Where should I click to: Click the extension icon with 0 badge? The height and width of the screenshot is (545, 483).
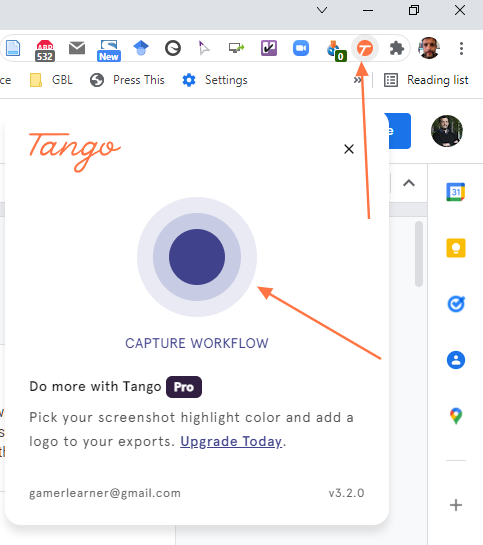336,51
